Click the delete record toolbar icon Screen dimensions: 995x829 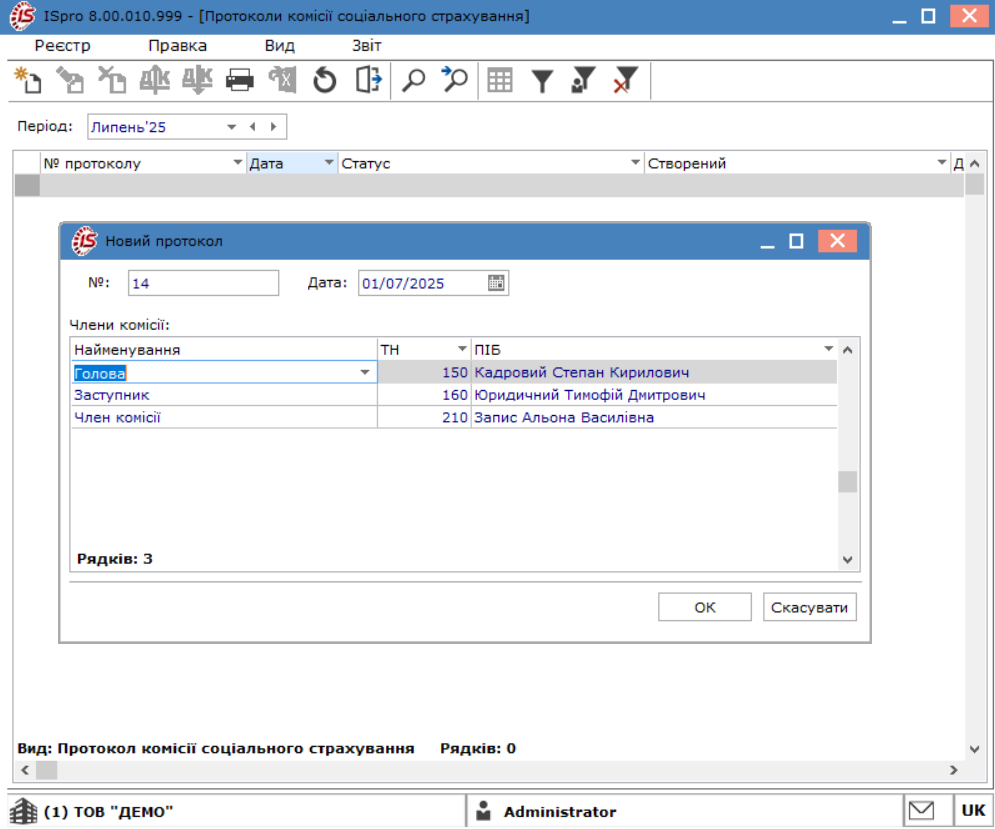coord(112,81)
